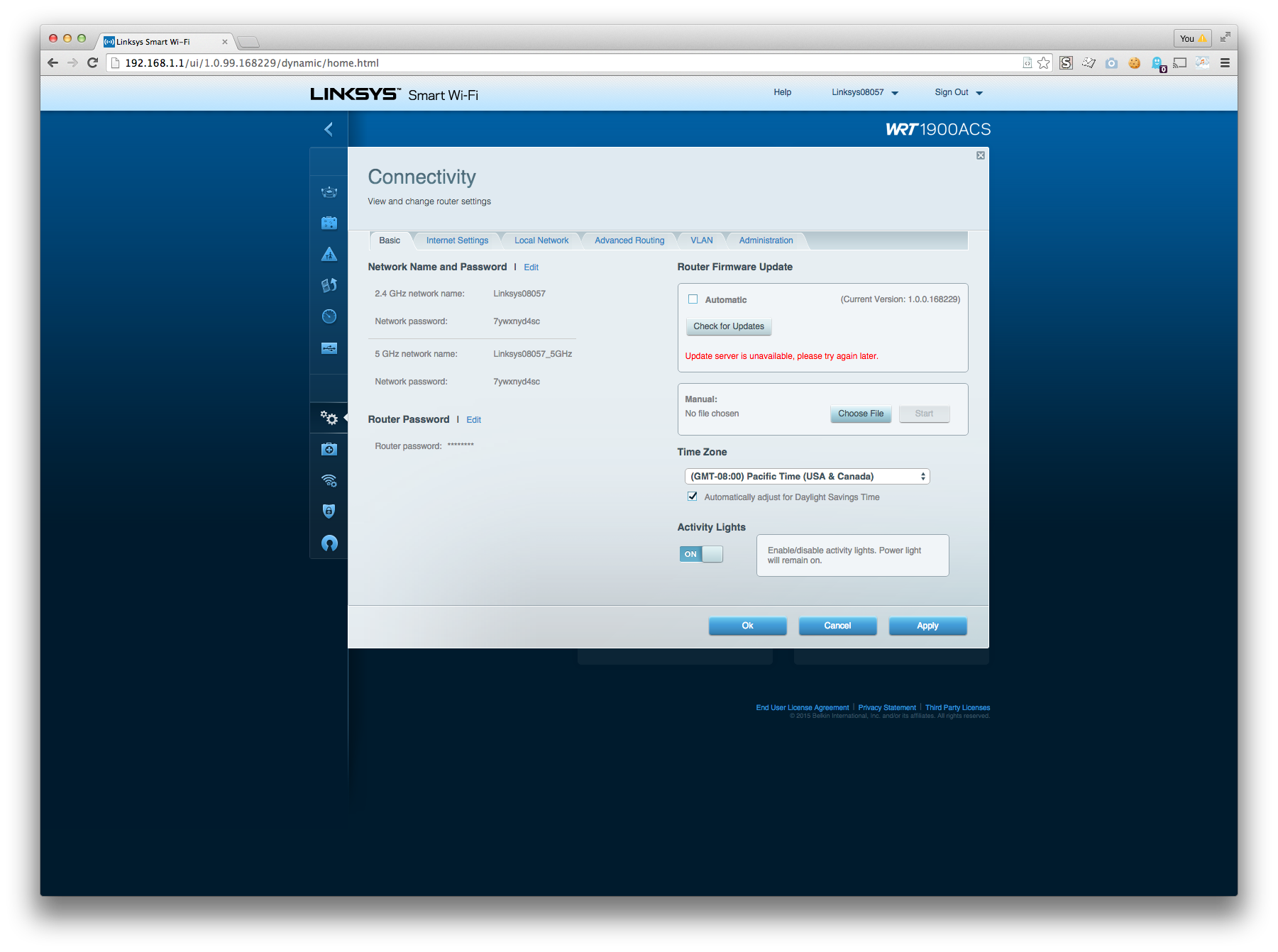1278x952 pixels.
Task: Switch to the Advanced Routing tab
Action: coord(629,240)
